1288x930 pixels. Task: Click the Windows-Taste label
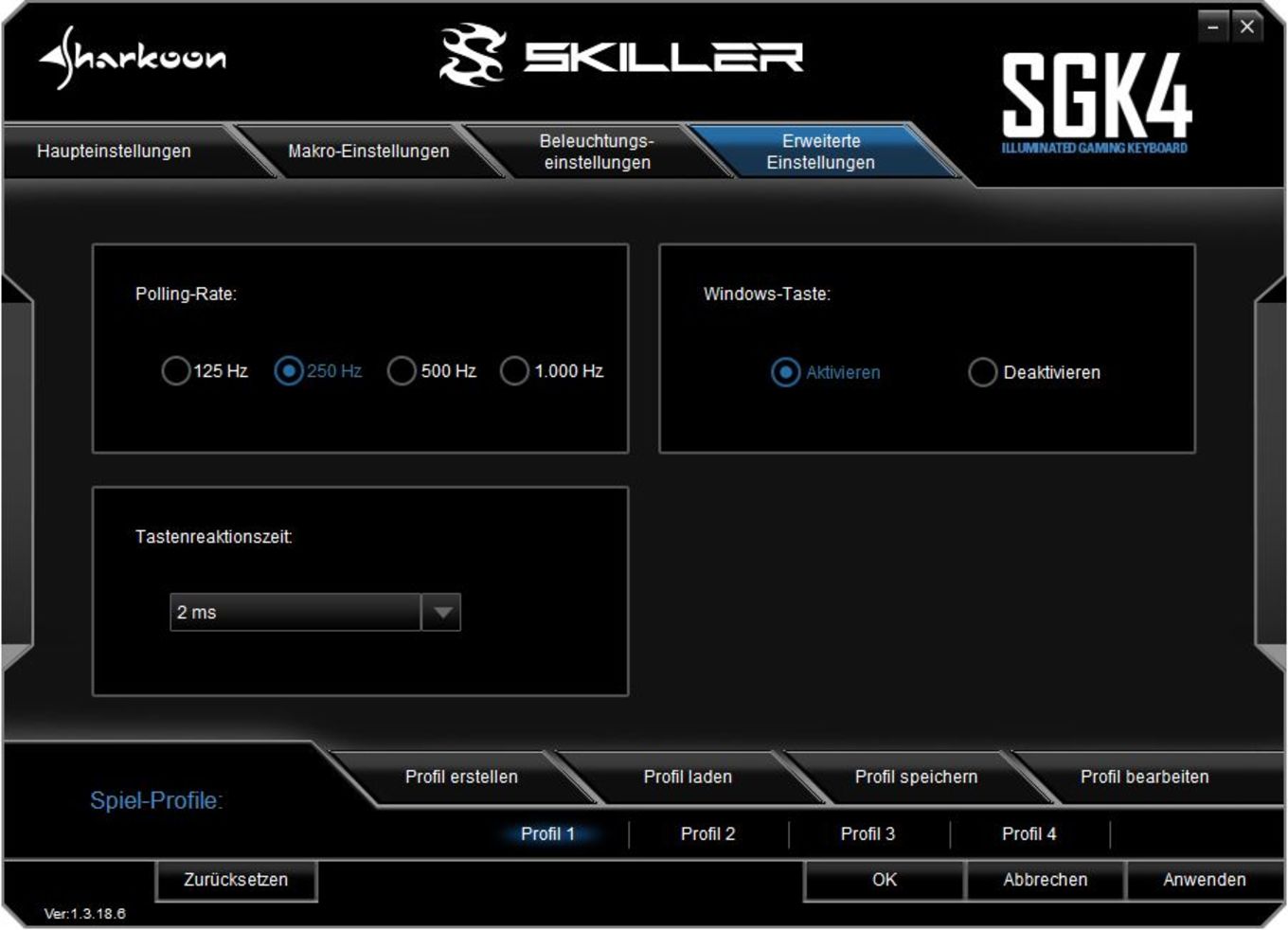click(767, 294)
